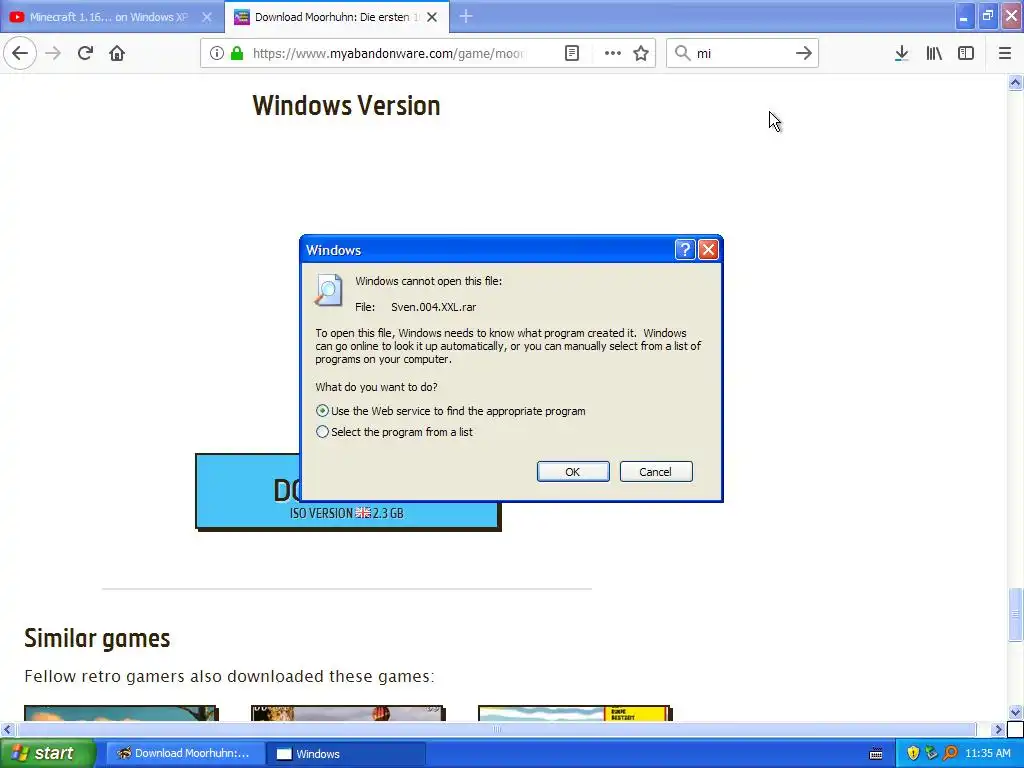
Task: Click the vertical scrollbar thumb
Action: click(1015, 614)
